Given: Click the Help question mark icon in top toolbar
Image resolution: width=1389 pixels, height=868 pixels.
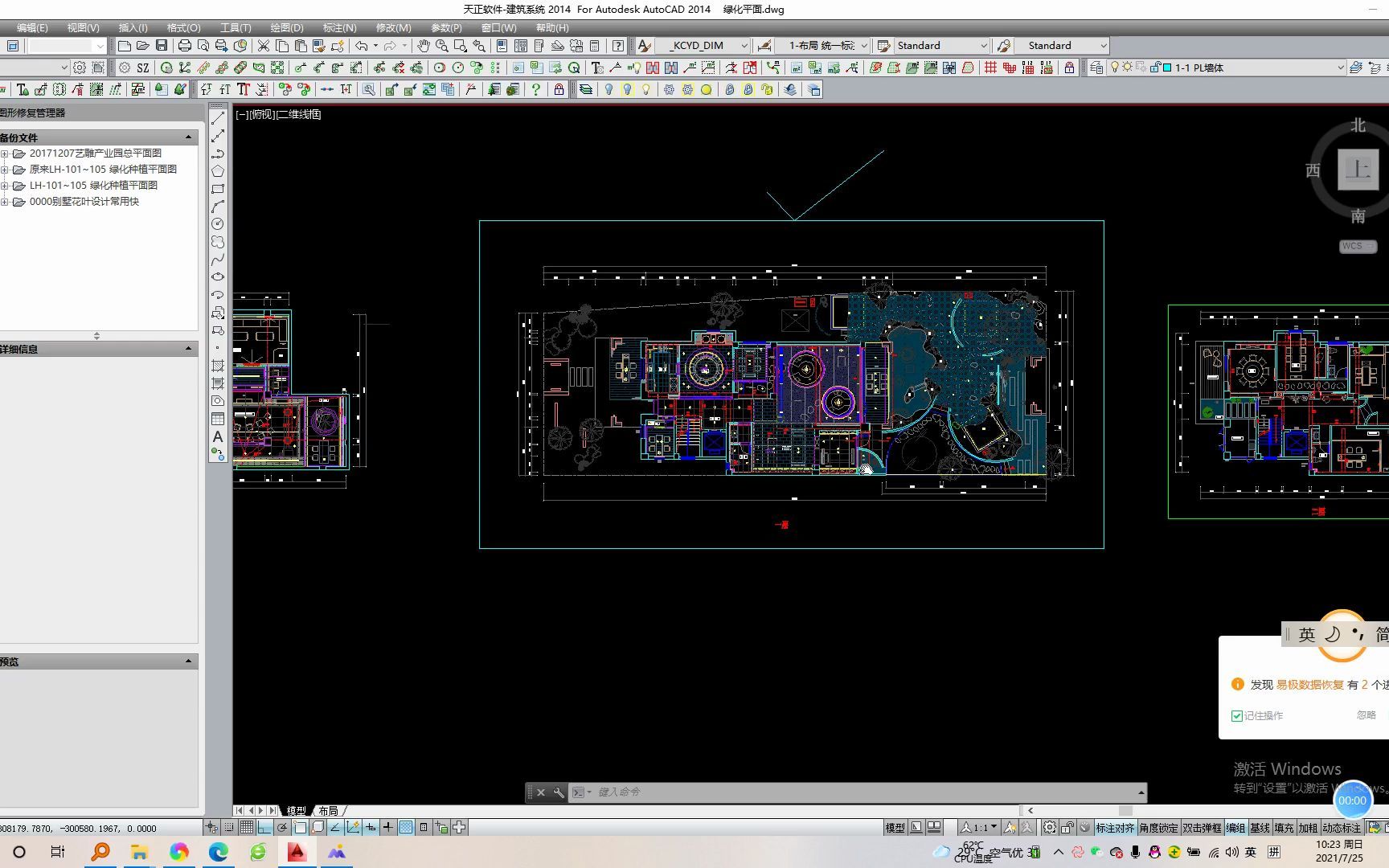Looking at the screenshot, I should (617, 46).
